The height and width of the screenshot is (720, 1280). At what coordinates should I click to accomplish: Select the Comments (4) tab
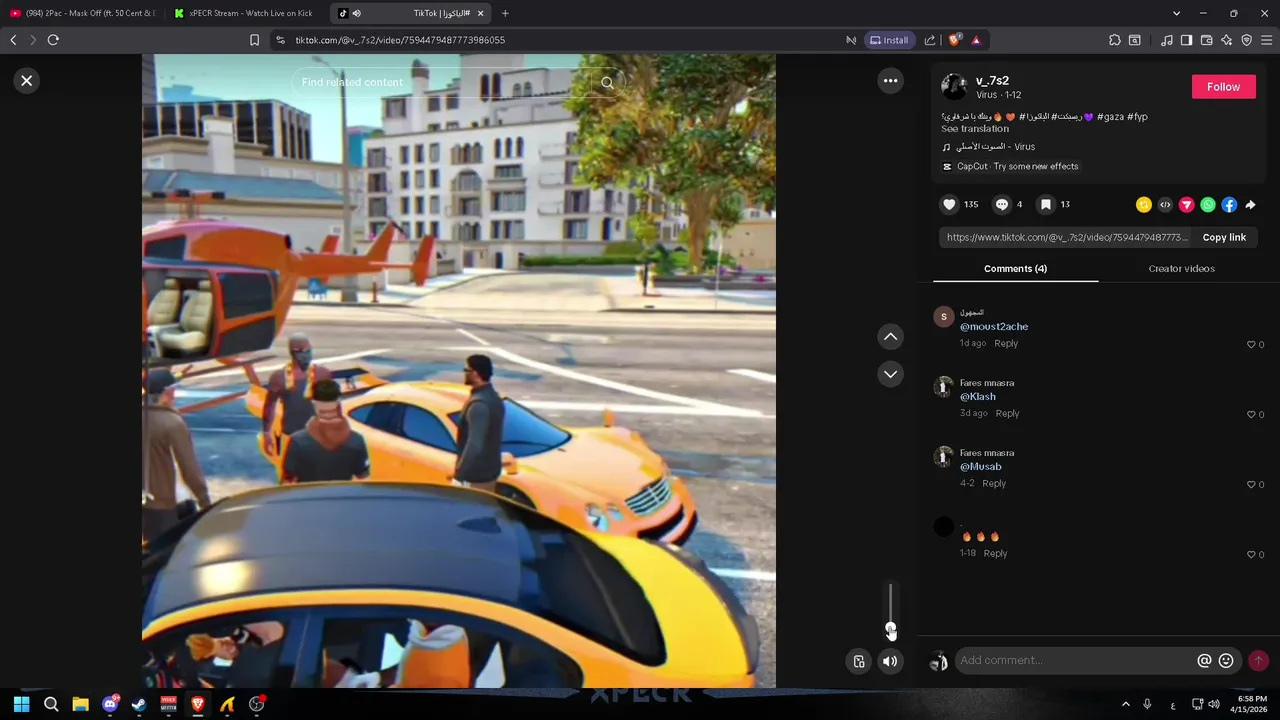(1015, 269)
